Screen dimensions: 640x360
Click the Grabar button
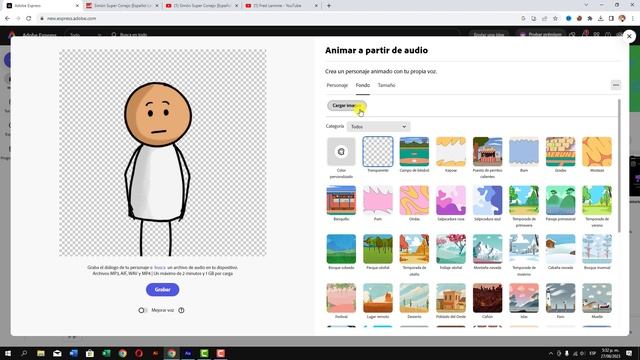[x=162, y=289]
